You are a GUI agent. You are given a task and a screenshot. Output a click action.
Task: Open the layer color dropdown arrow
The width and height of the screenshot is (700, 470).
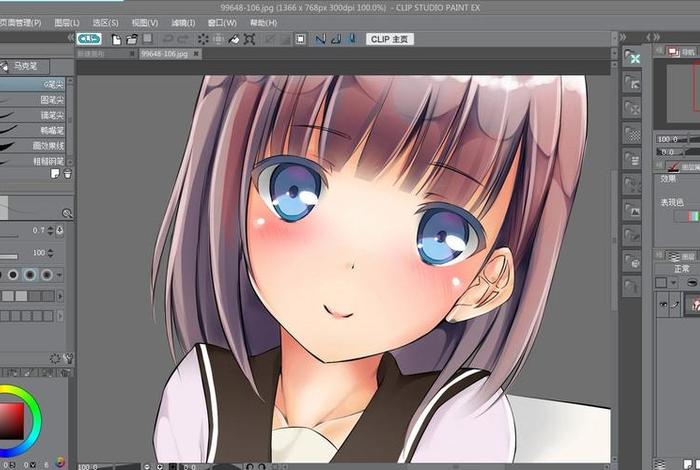tap(673, 283)
